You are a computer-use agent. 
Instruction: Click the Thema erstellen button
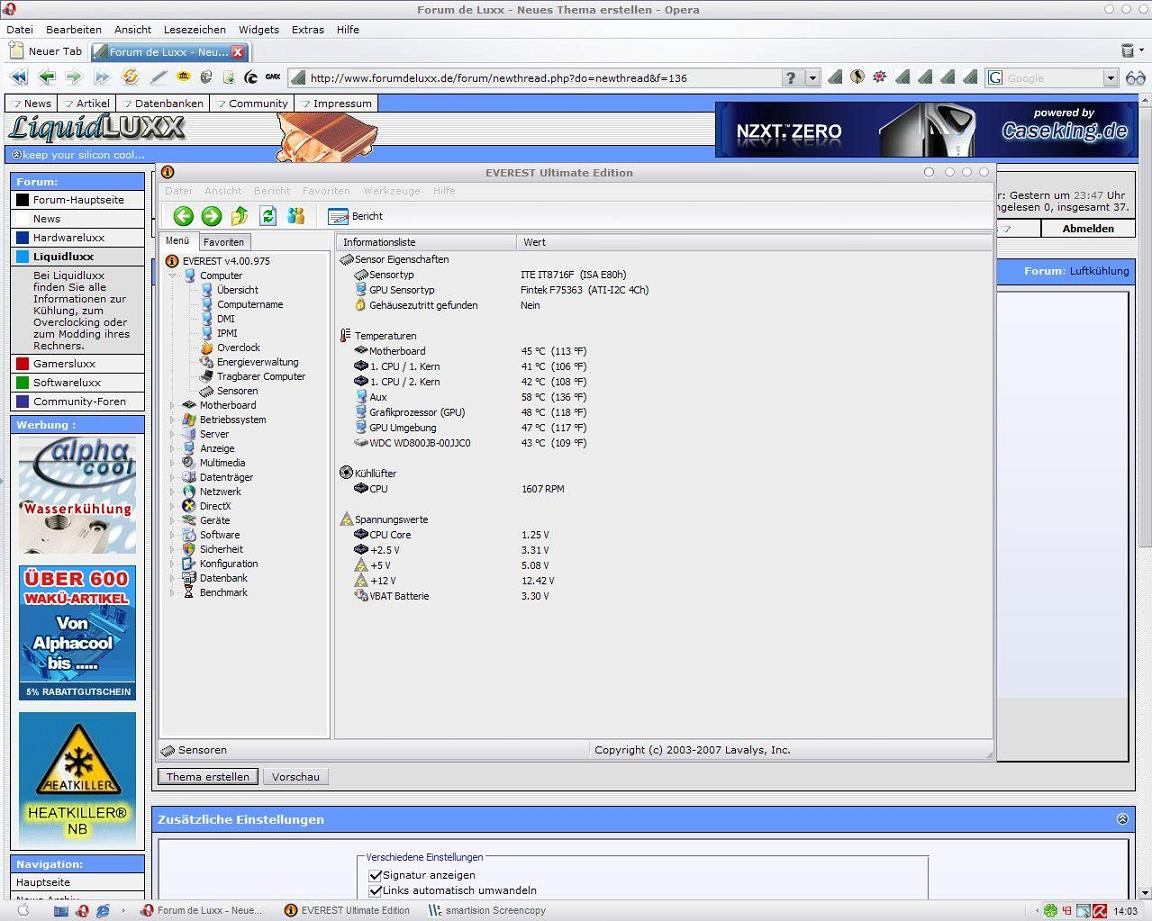(208, 776)
